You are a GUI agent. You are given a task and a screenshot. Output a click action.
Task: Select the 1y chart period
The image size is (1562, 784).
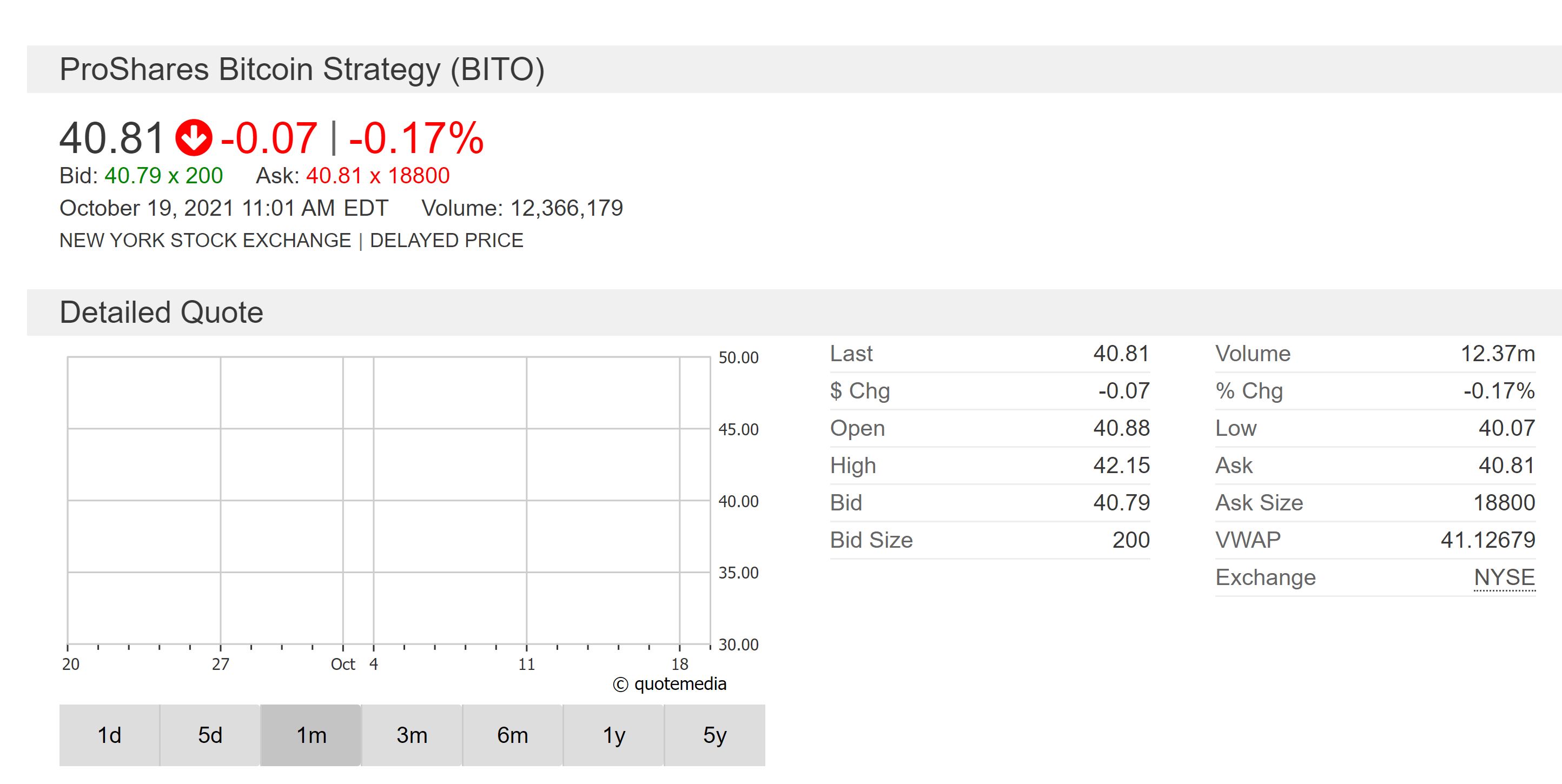tap(614, 735)
